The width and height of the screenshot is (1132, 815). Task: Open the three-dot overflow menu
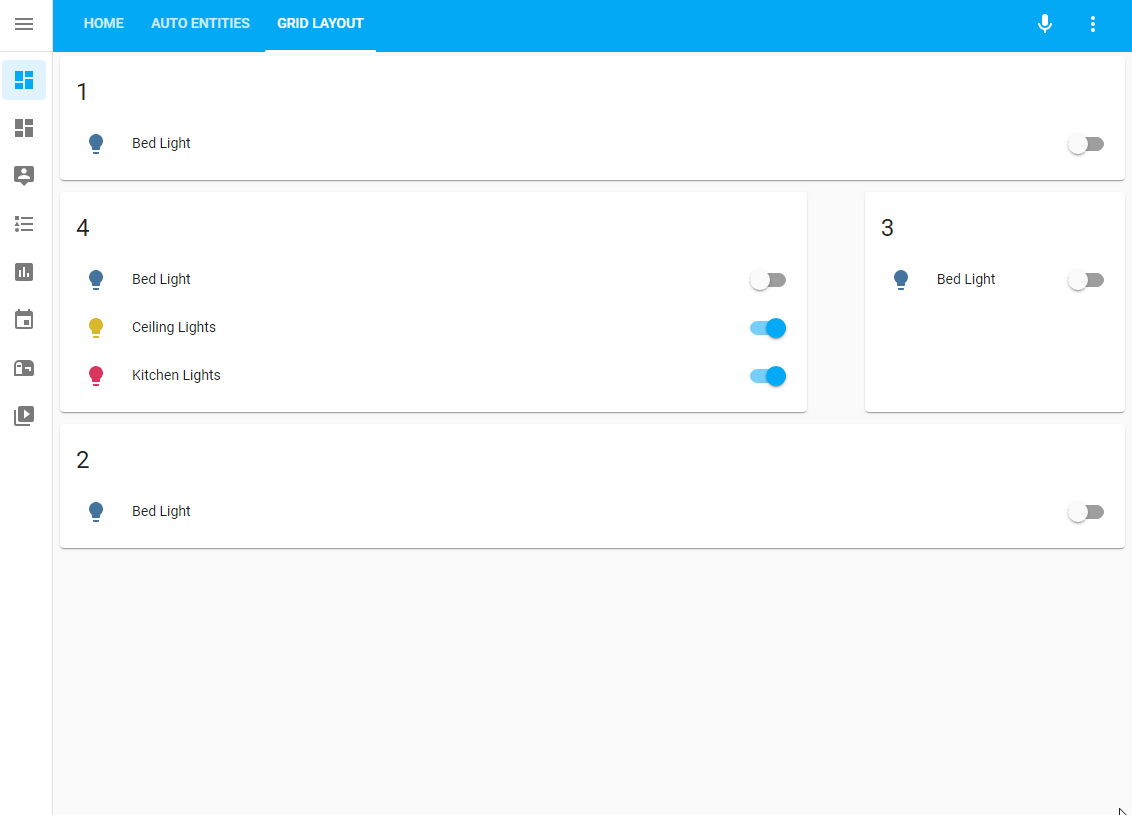click(x=1092, y=24)
